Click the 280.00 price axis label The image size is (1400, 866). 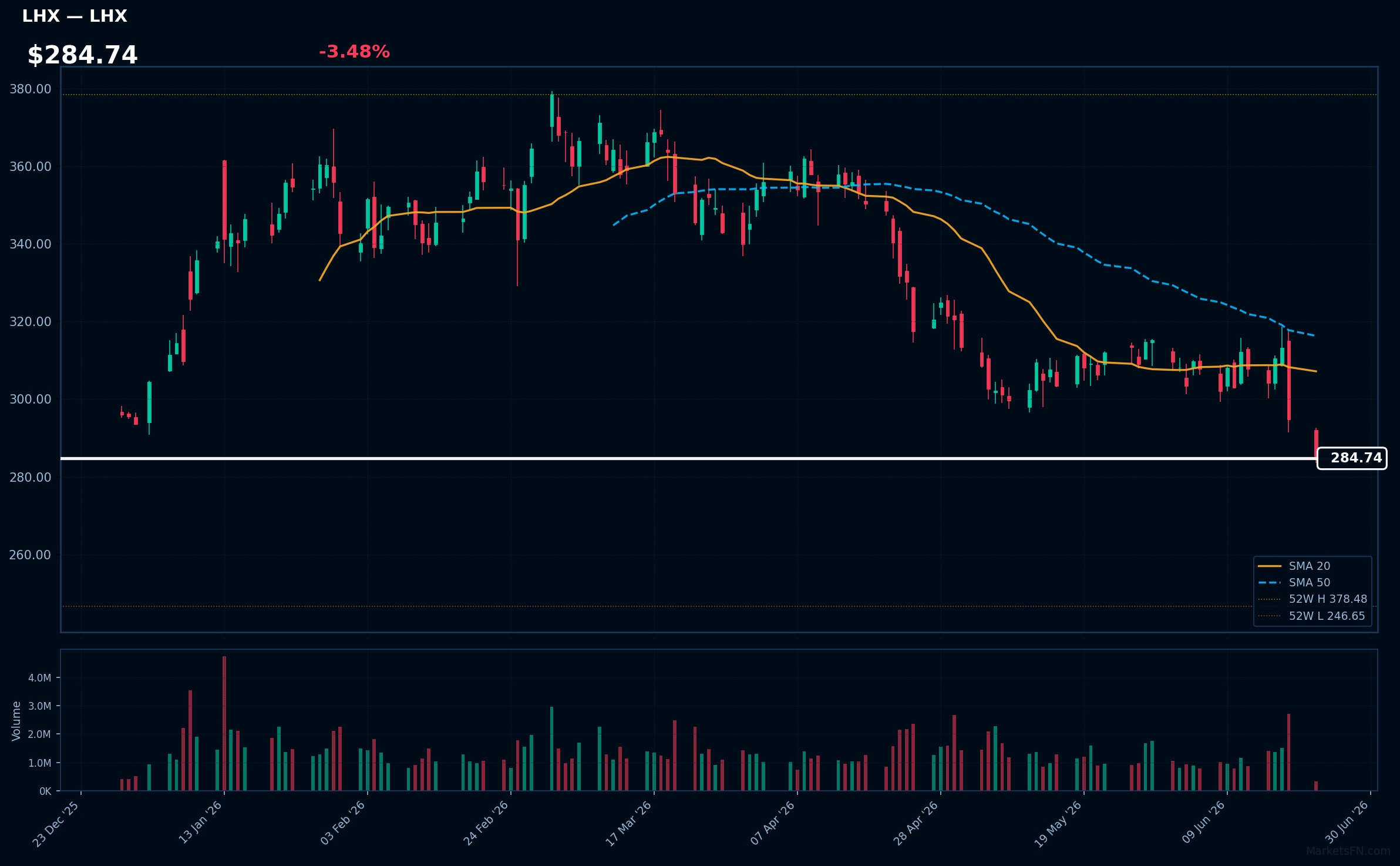click(31, 477)
